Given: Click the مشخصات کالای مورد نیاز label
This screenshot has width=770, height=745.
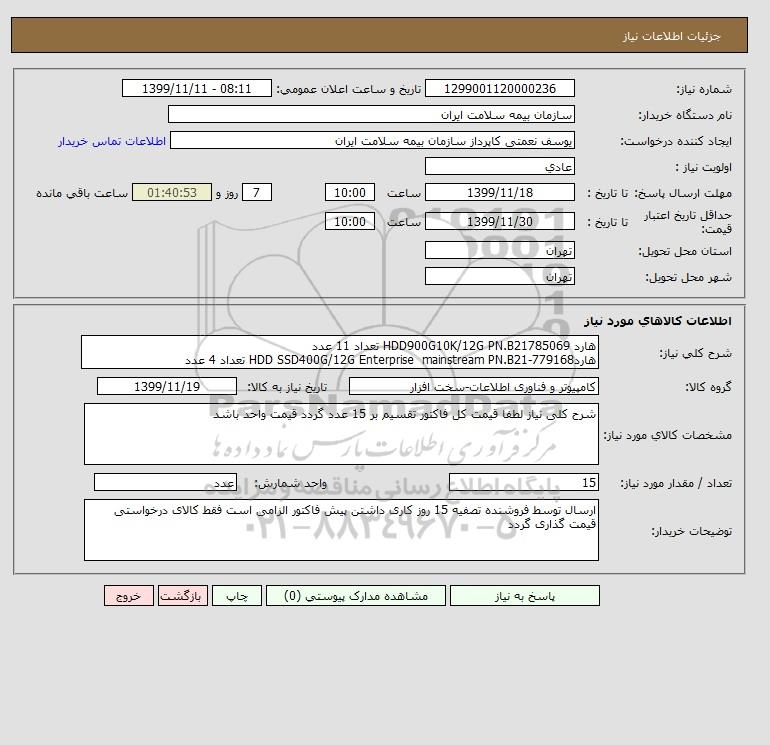Looking at the screenshot, I should 667,435.
